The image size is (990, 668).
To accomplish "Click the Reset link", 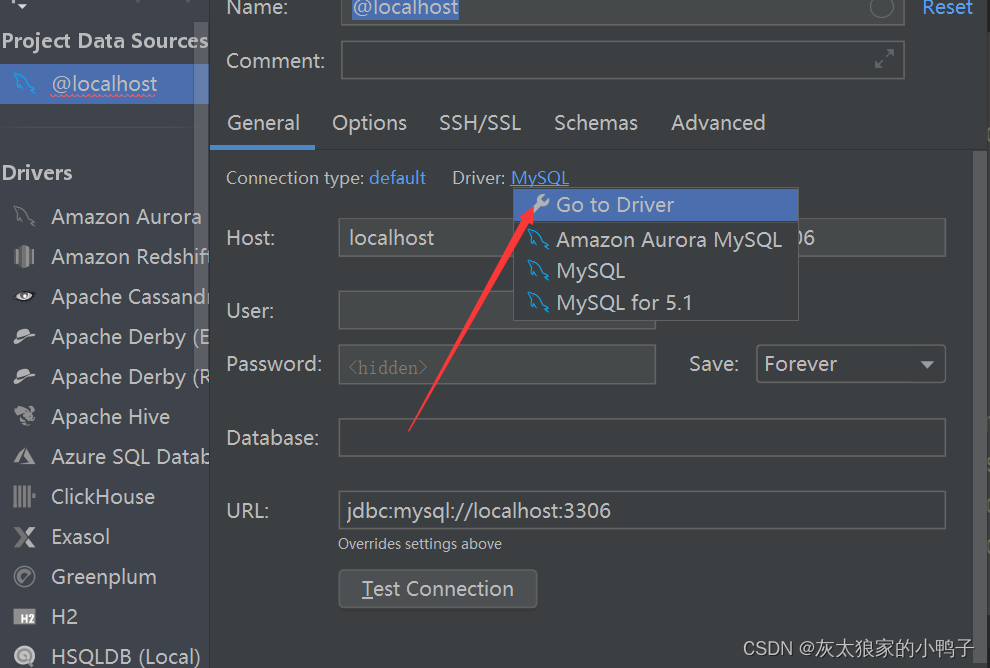I will (947, 8).
